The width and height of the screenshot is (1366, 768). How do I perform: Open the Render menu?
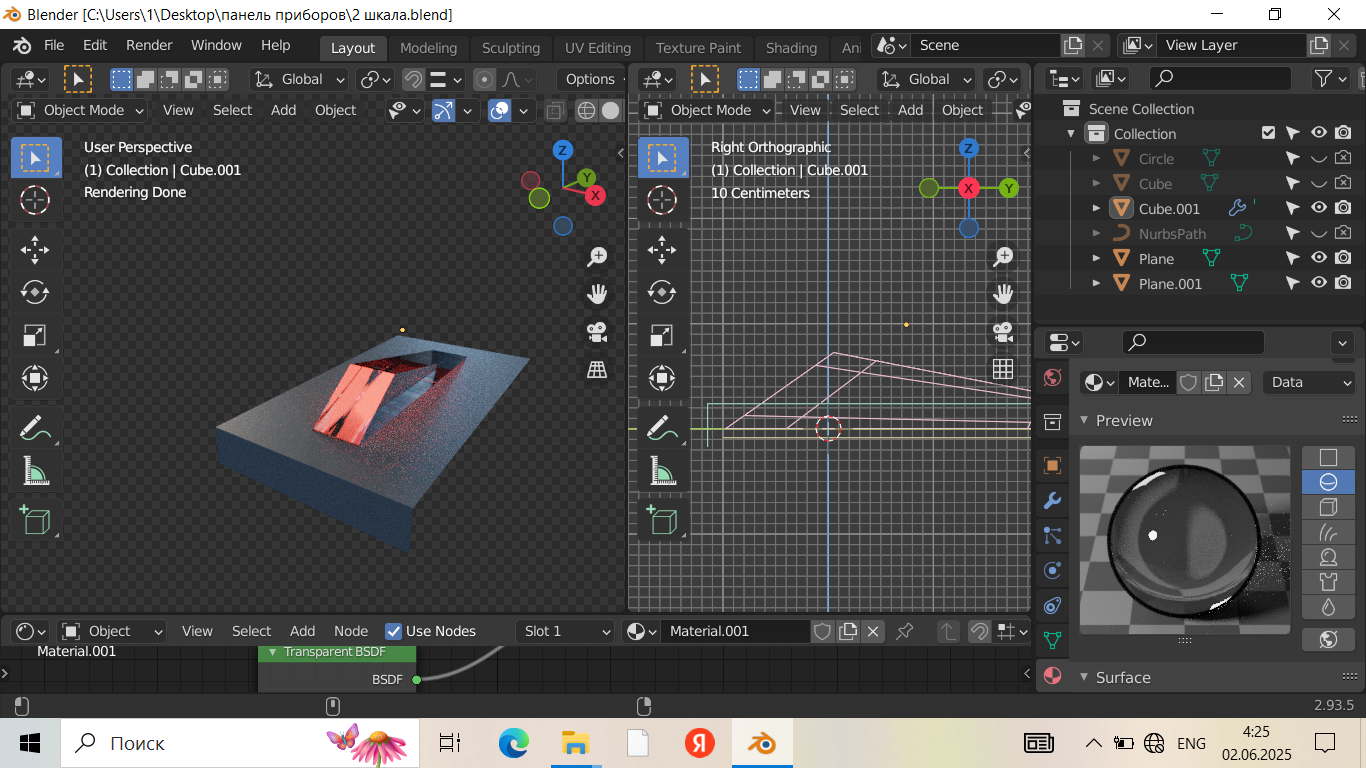(x=149, y=45)
